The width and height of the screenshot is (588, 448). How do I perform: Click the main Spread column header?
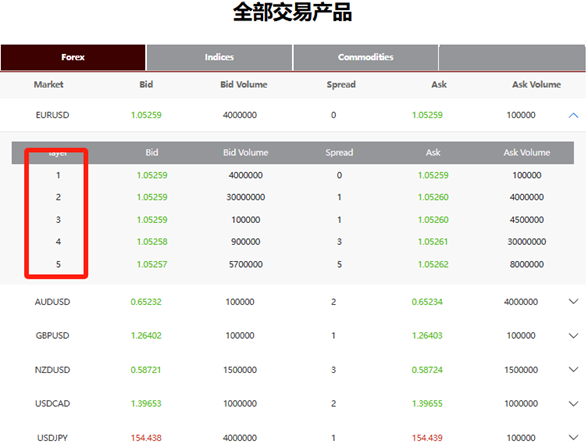(x=341, y=85)
